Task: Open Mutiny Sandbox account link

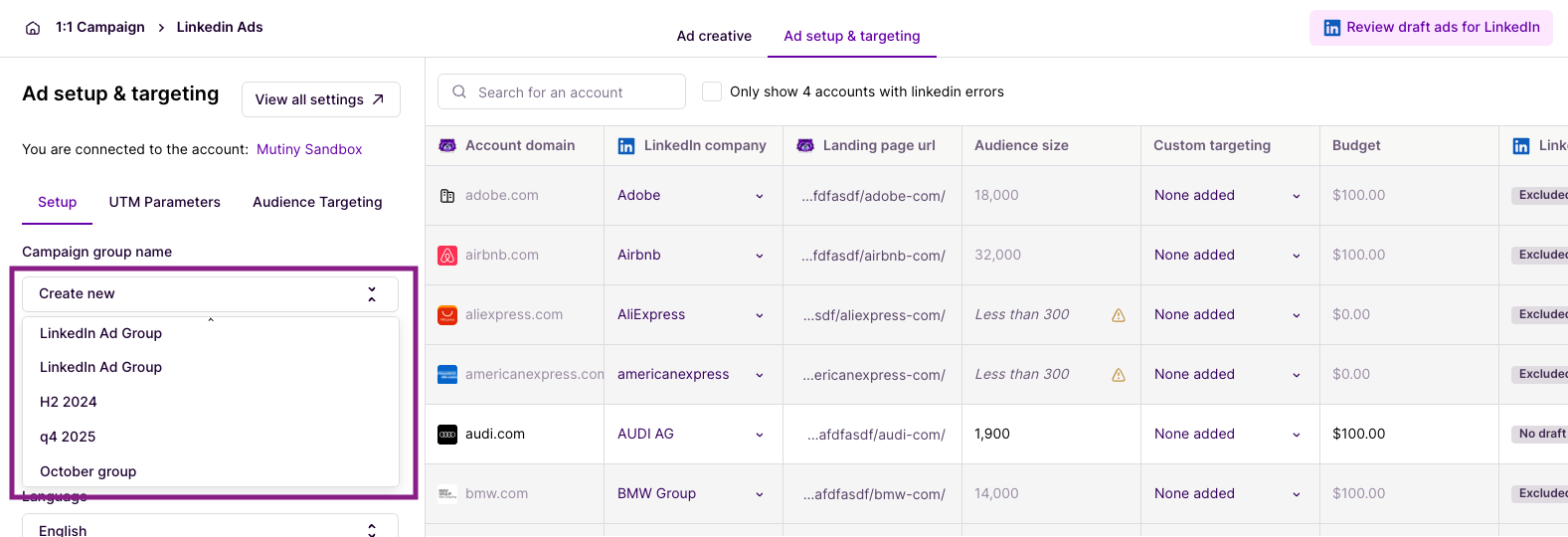Action: click(309, 149)
